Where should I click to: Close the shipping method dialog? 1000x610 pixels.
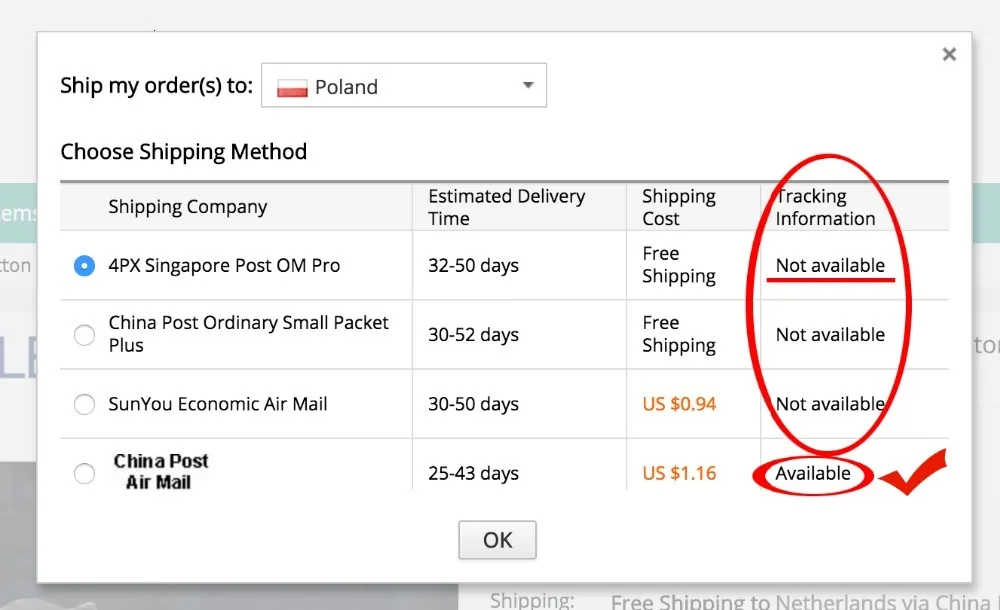point(949,54)
